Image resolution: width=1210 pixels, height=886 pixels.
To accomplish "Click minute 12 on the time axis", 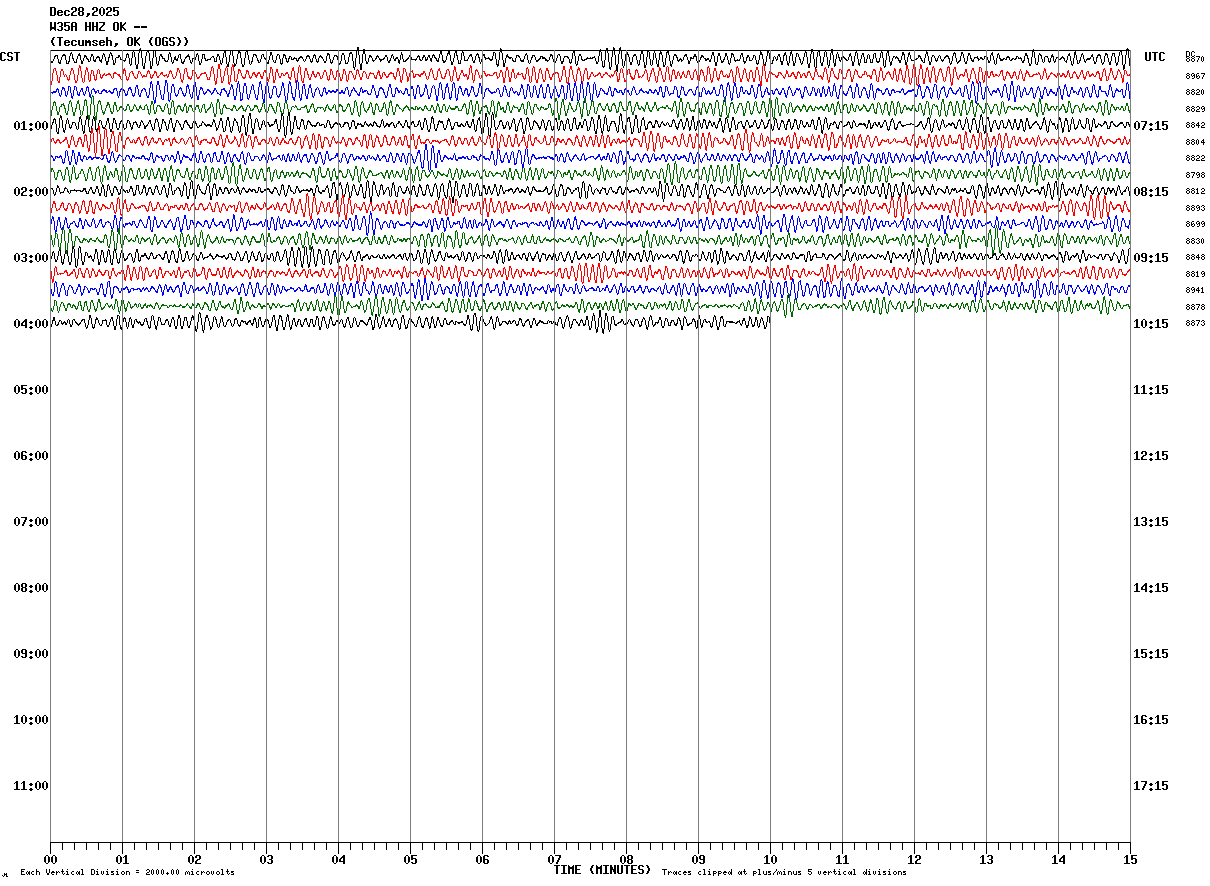I will coord(914,859).
